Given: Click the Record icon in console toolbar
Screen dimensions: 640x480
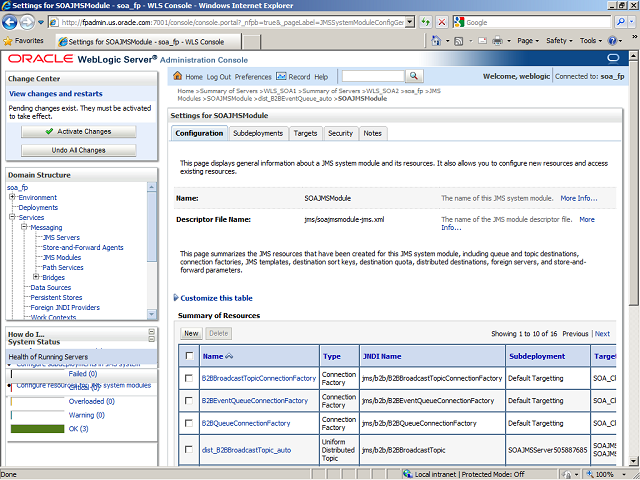Looking at the screenshot, I should (281, 77).
